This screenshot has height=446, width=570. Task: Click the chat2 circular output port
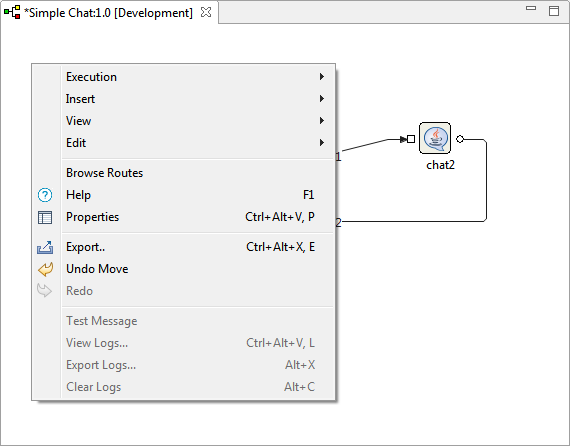click(460, 139)
